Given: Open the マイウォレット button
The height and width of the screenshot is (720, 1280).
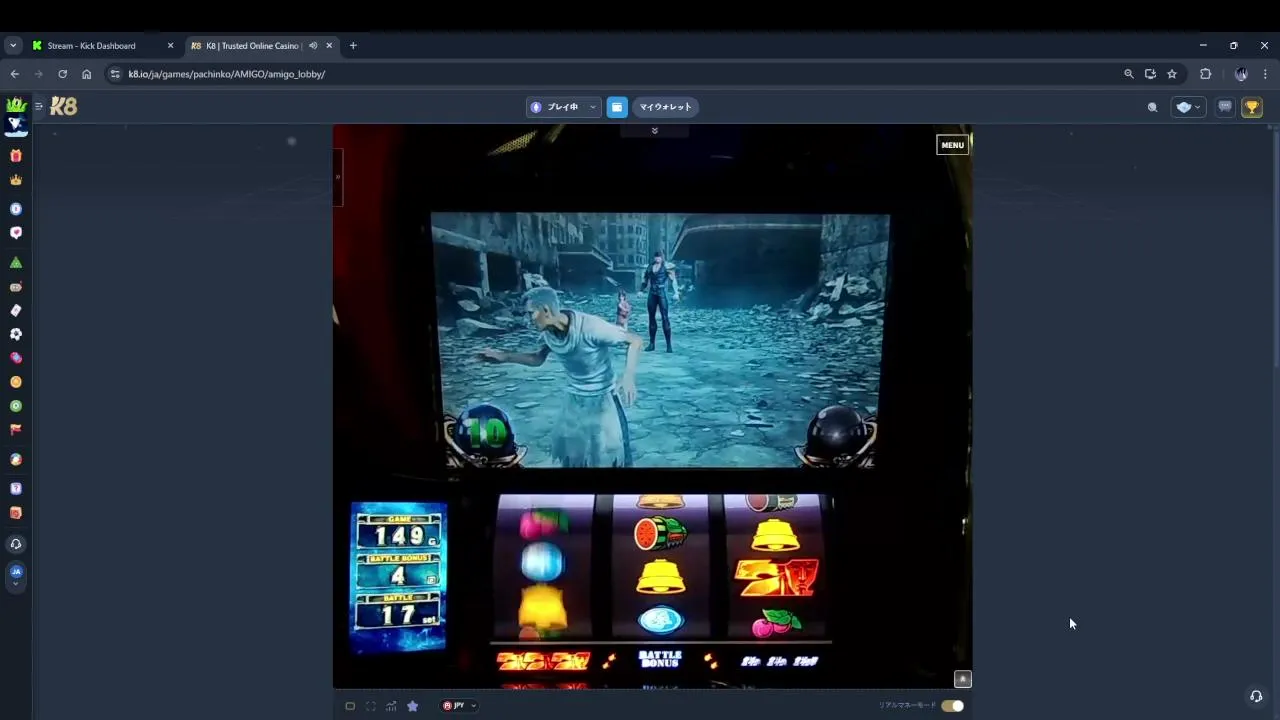Looking at the screenshot, I should click(665, 107).
